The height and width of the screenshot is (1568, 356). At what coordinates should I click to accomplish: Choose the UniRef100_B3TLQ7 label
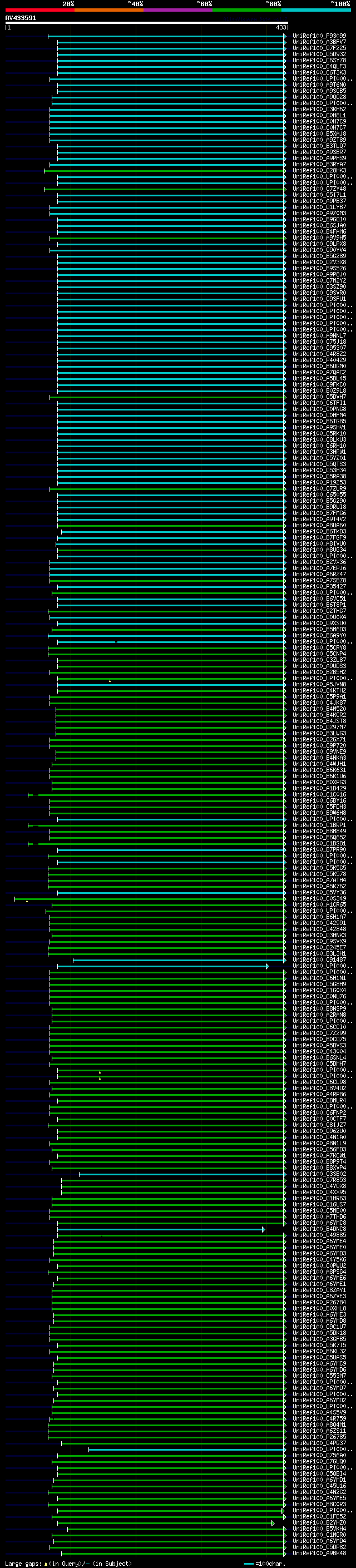click(x=319, y=146)
